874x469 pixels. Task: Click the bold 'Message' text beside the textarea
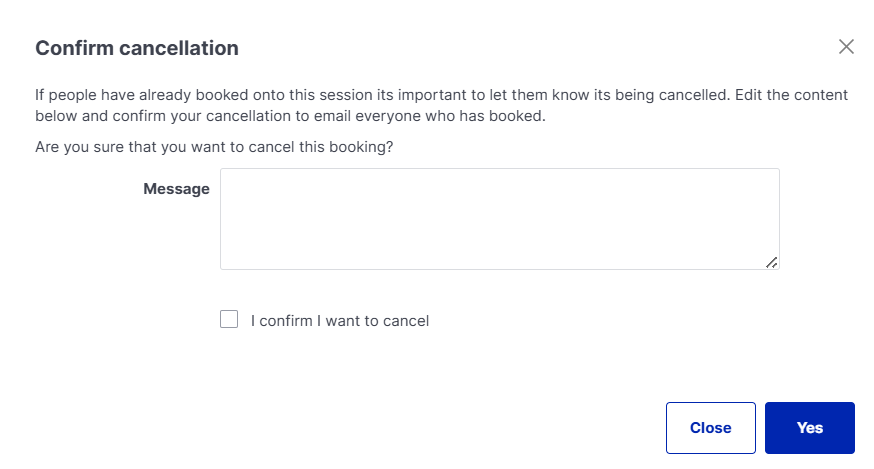(176, 188)
